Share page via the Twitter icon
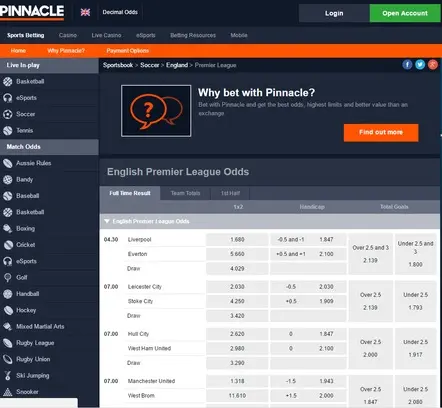The width and height of the screenshot is (442, 408). (420, 65)
